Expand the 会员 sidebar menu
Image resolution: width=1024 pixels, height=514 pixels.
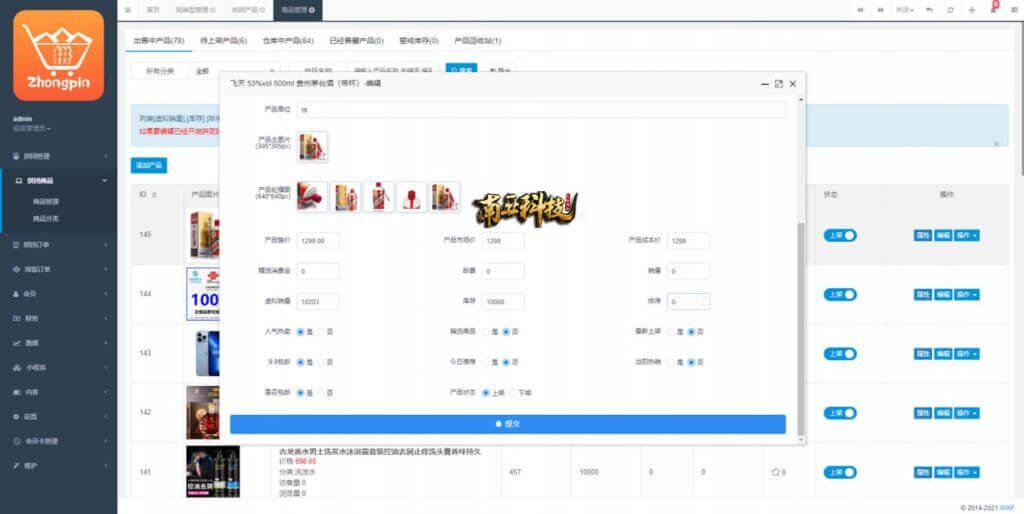coord(58,293)
